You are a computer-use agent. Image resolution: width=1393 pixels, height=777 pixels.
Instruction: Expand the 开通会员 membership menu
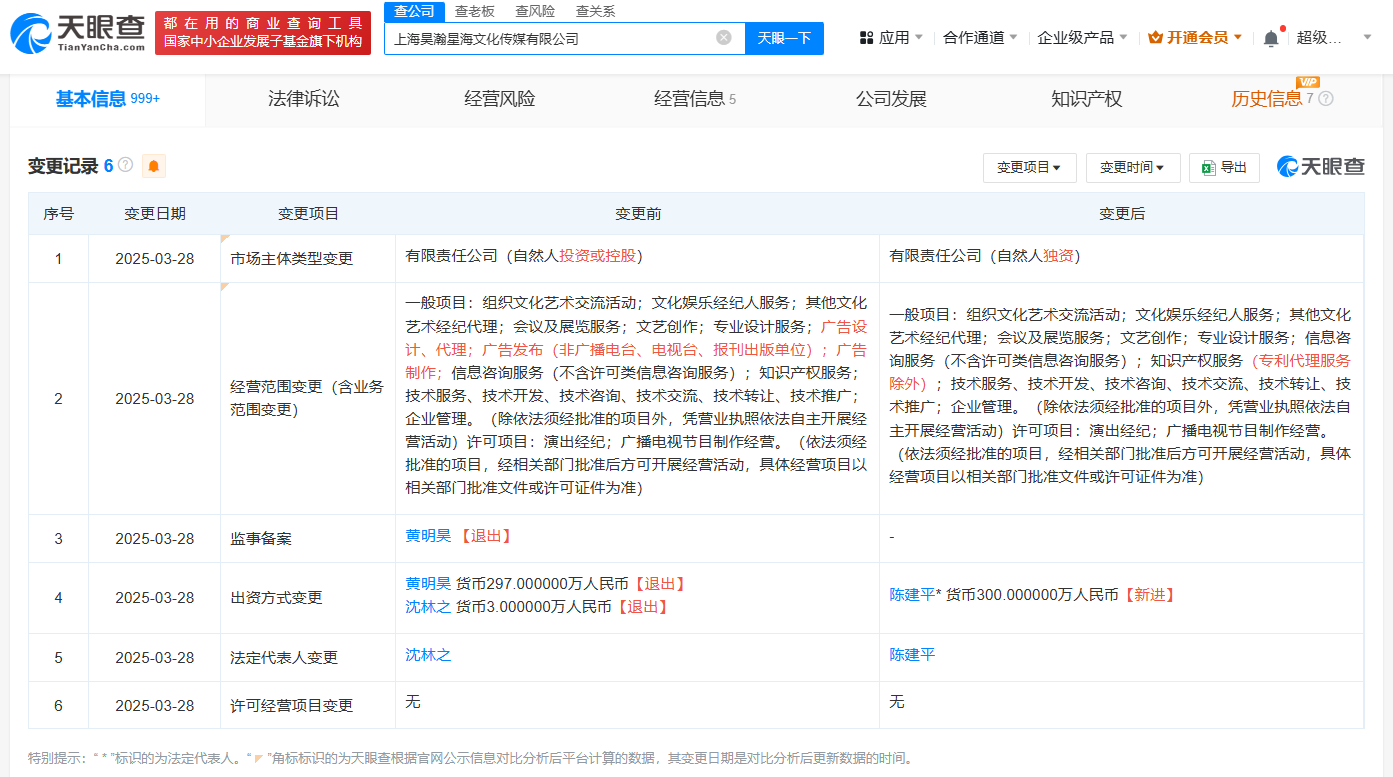[1195, 38]
